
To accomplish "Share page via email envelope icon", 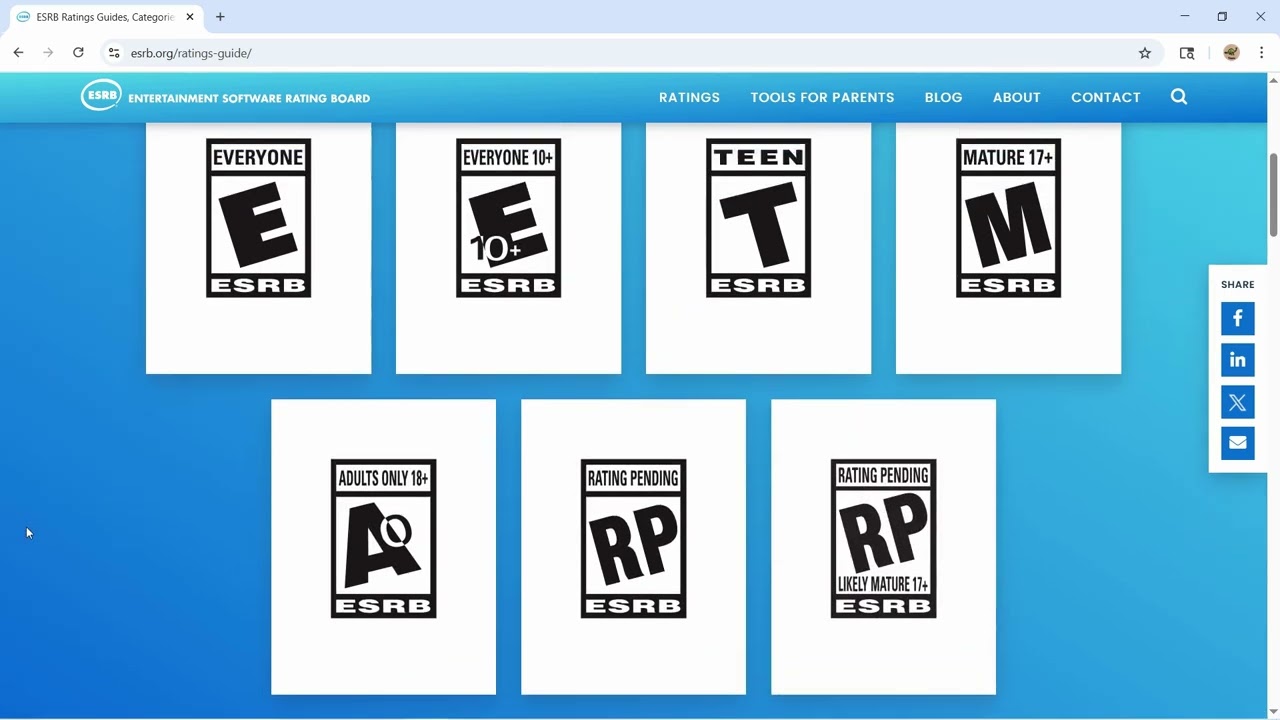I will (x=1237, y=443).
